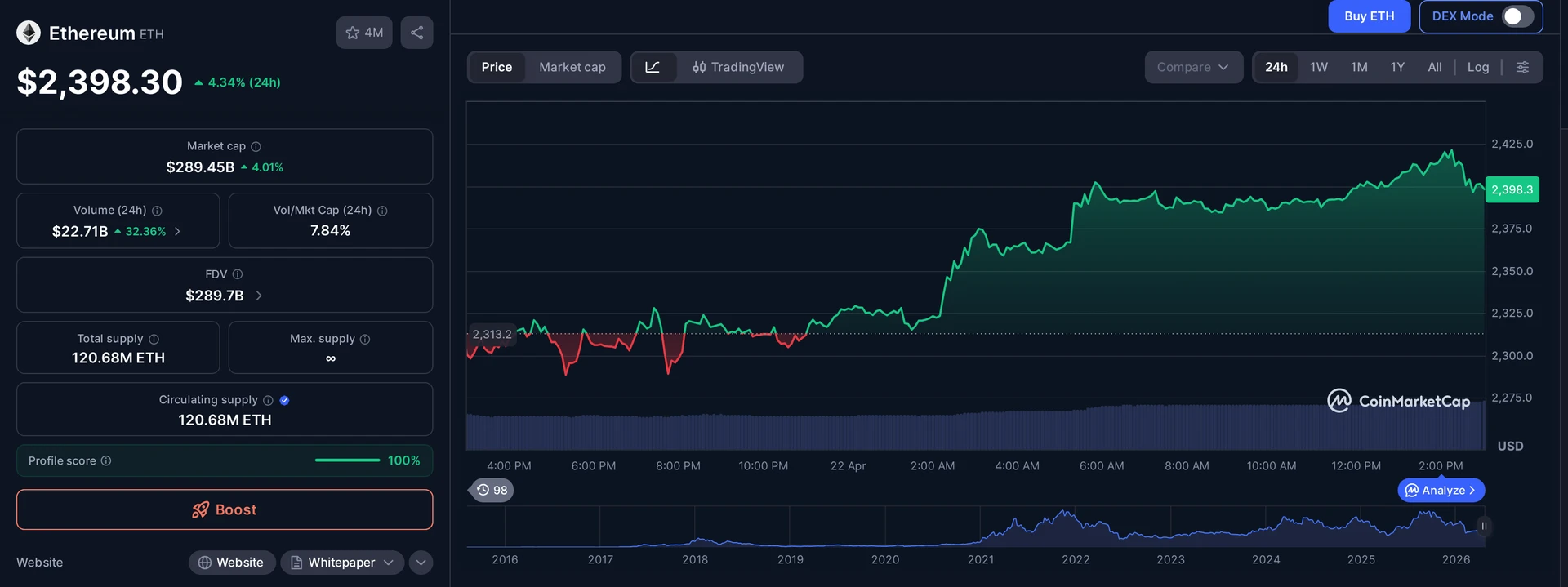Image resolution: width=1568 pixels, height=587 pixels.
Task: Expand more website links chevron
Action: (421, 563)
